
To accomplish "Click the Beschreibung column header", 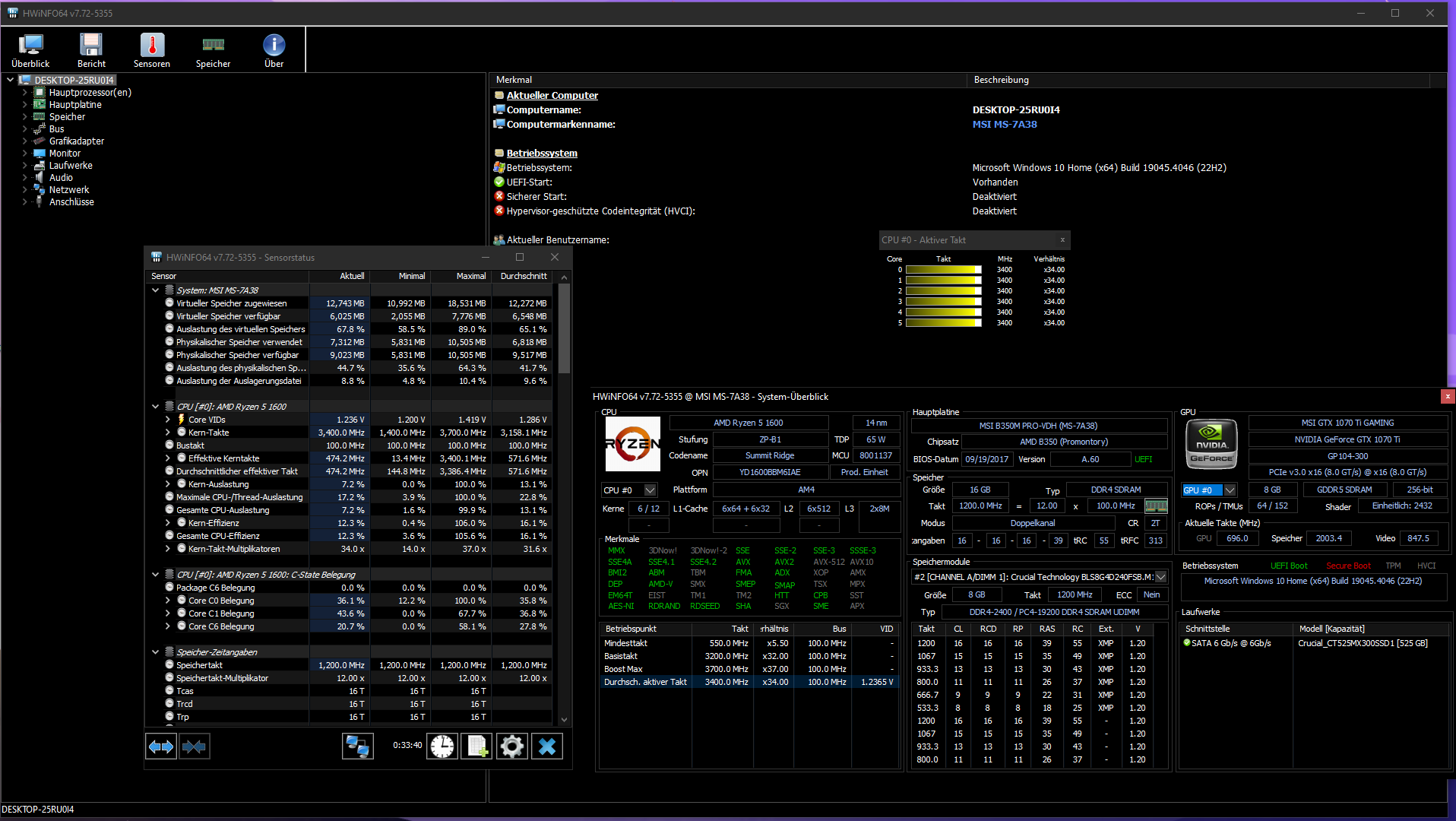I will click(1198, 80).
